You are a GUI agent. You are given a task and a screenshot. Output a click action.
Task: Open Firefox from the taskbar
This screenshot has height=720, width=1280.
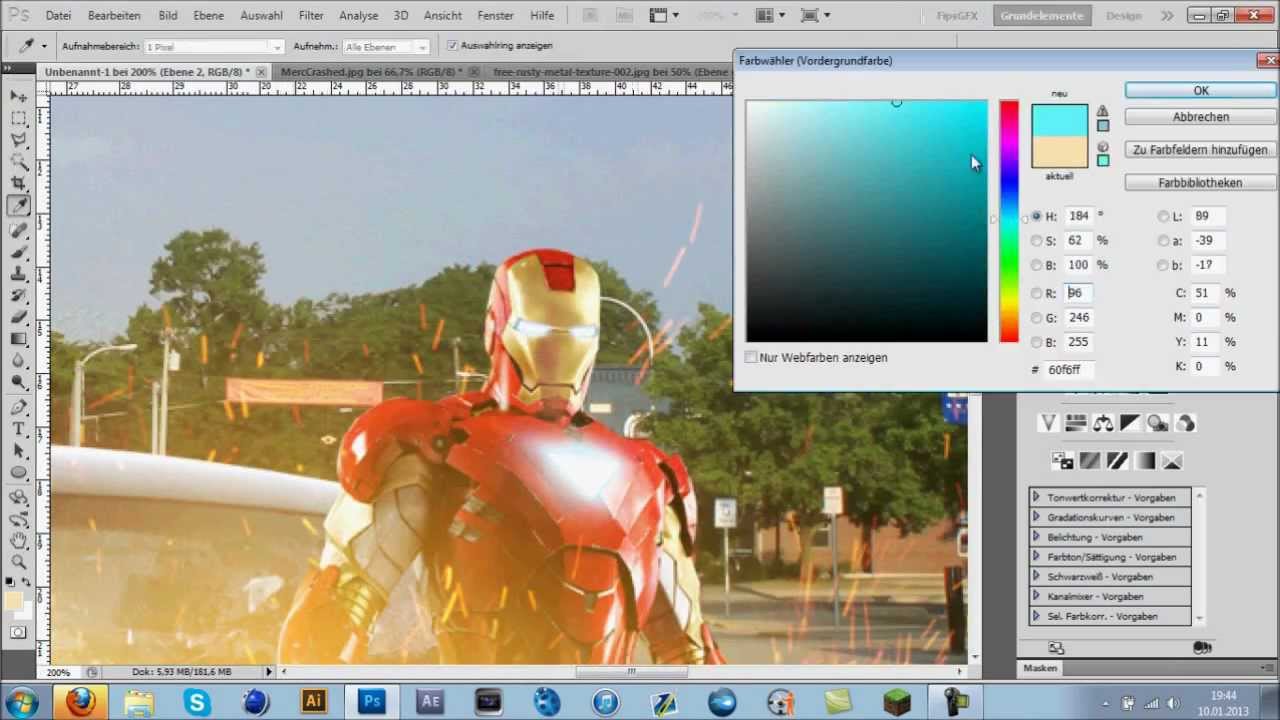click(80, 702)
